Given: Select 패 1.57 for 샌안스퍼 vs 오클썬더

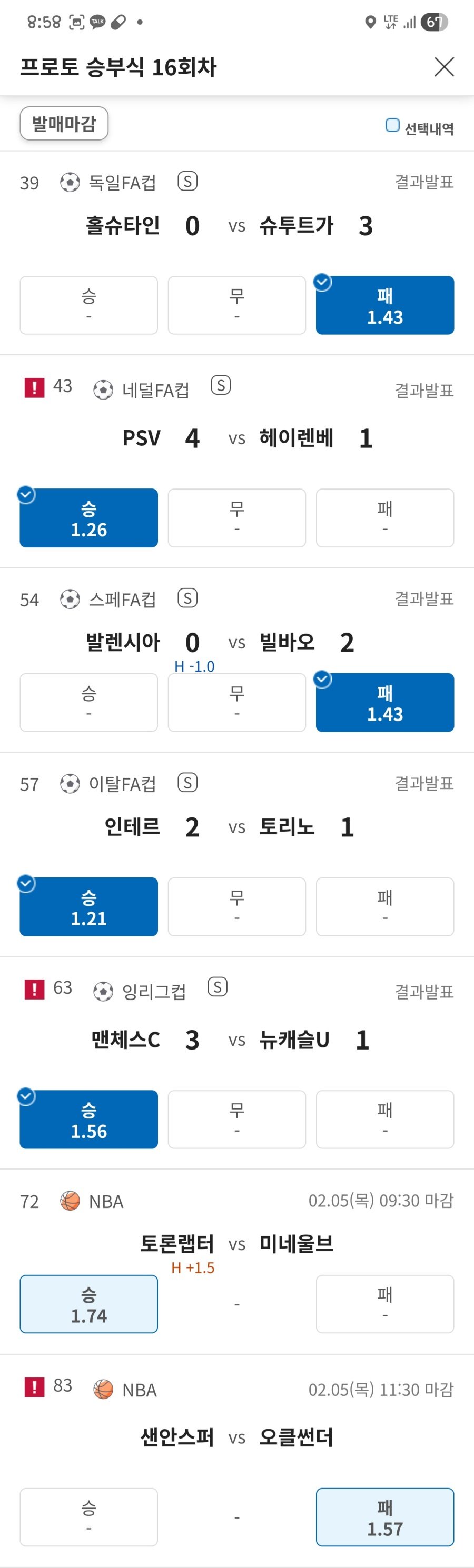Looking at the screenshot, I should (384, 1516).
